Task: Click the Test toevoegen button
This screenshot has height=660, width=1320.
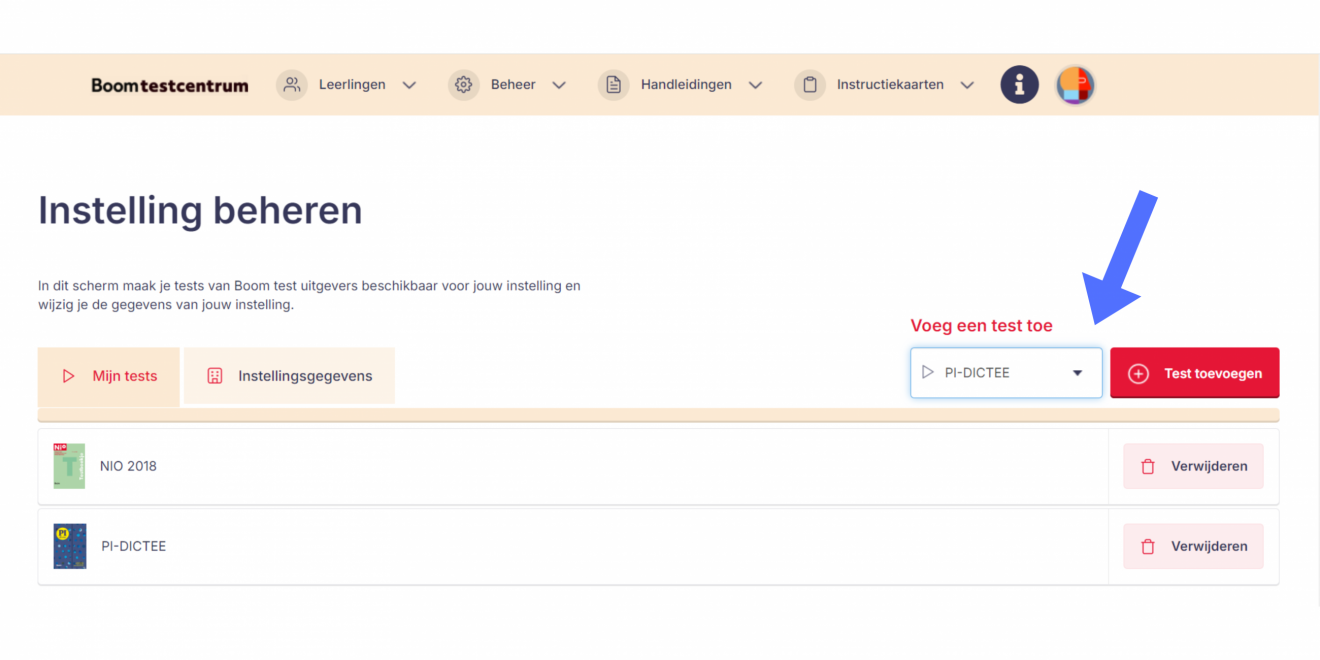Action: 1194,372
